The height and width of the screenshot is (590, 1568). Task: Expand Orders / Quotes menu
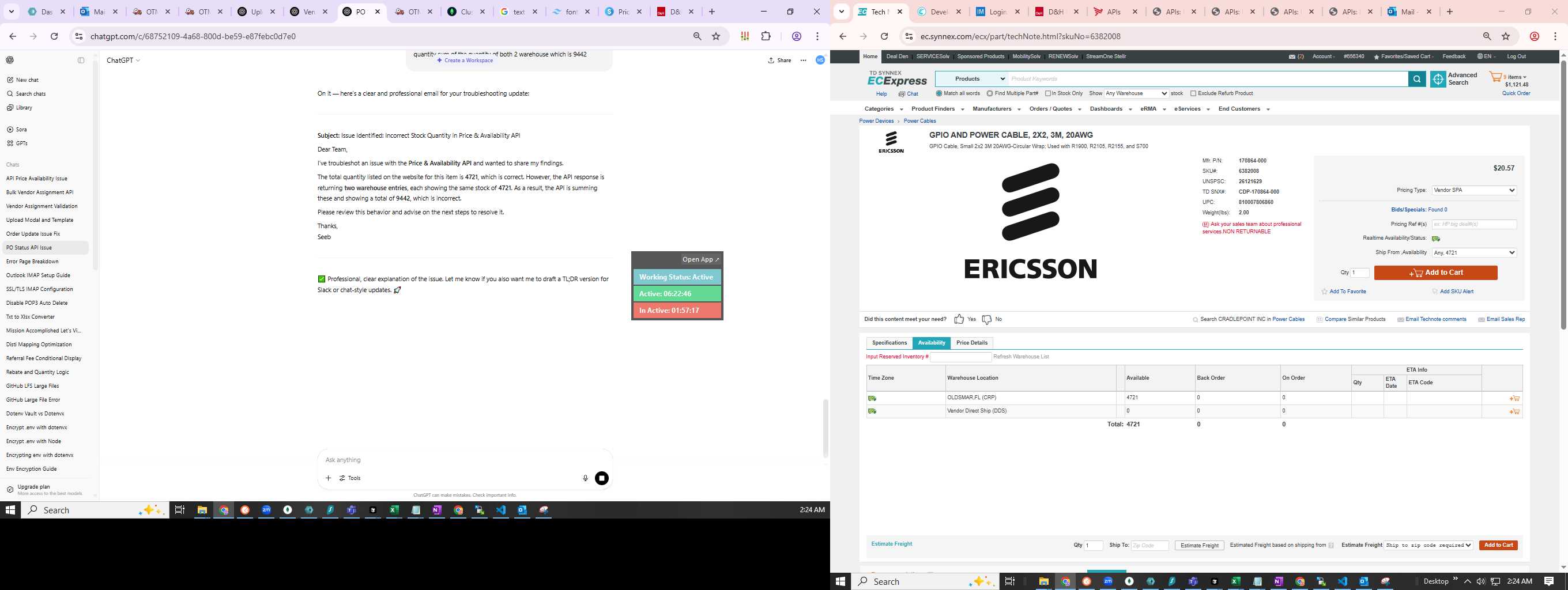[1055, 109]
